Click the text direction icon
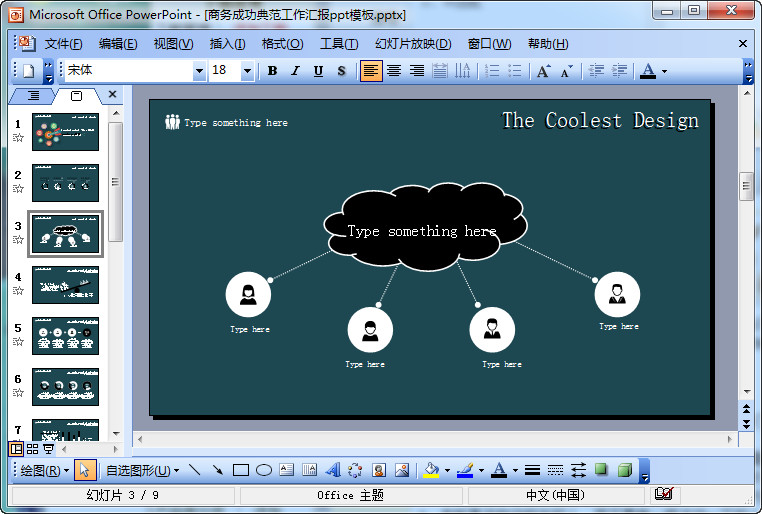 click(462, 71)
